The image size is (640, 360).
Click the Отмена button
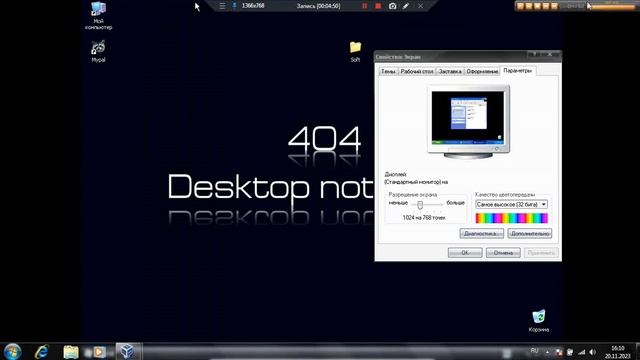(x=503, y=253)
